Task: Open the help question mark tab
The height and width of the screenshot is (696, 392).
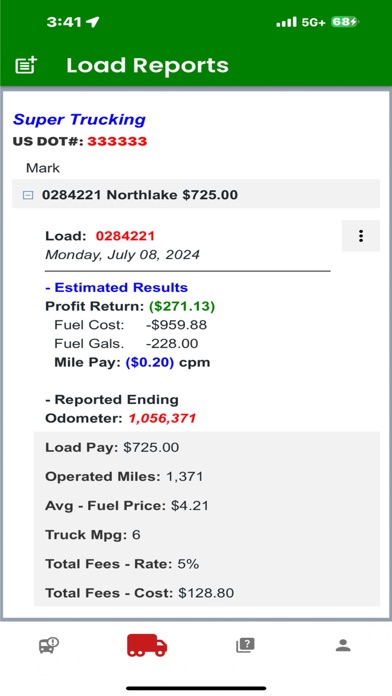Action: [x=245, y=645]
